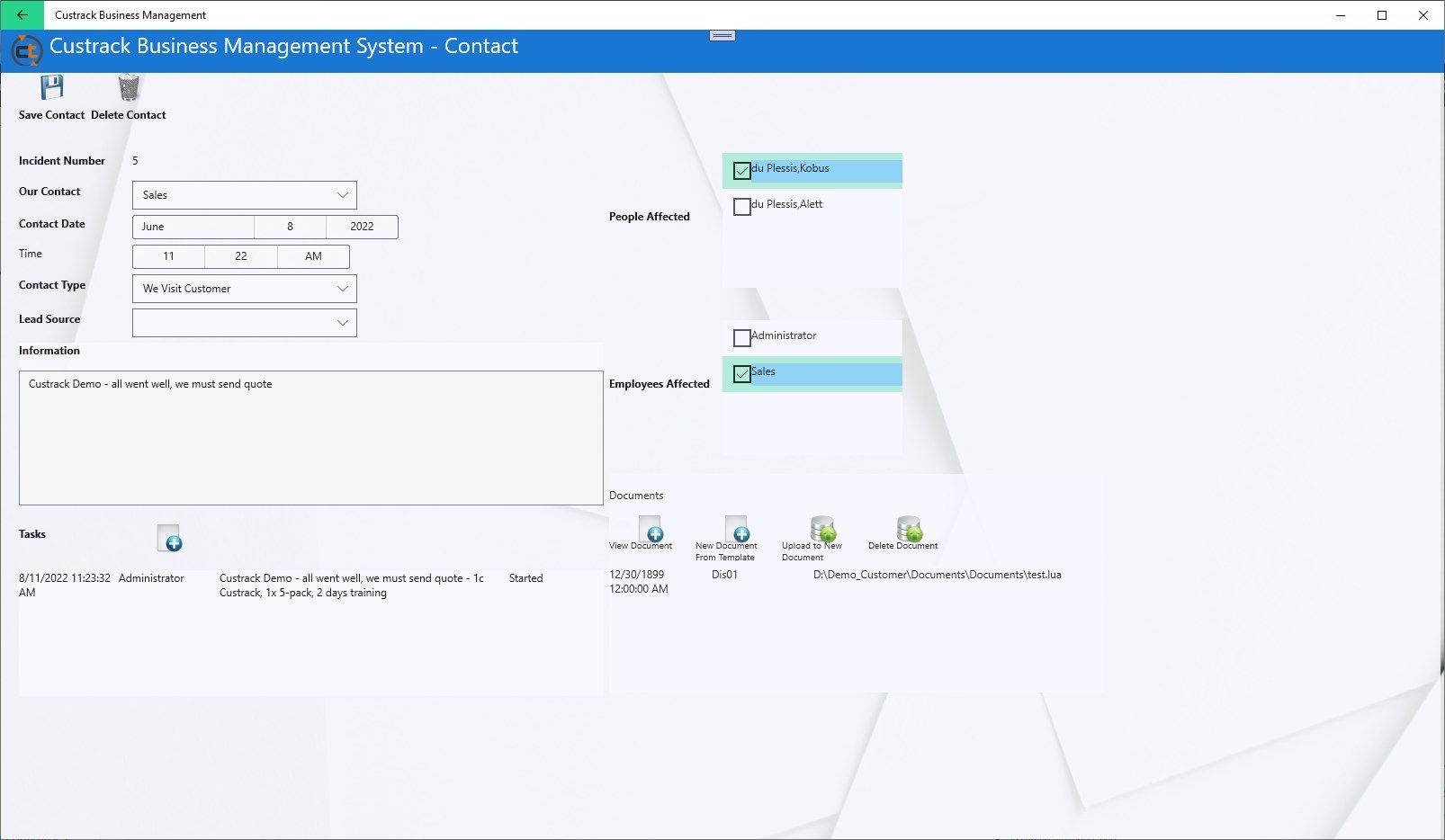Check the Administrator employee checkbox
The image size is (1445, 840).
[742, 338]
